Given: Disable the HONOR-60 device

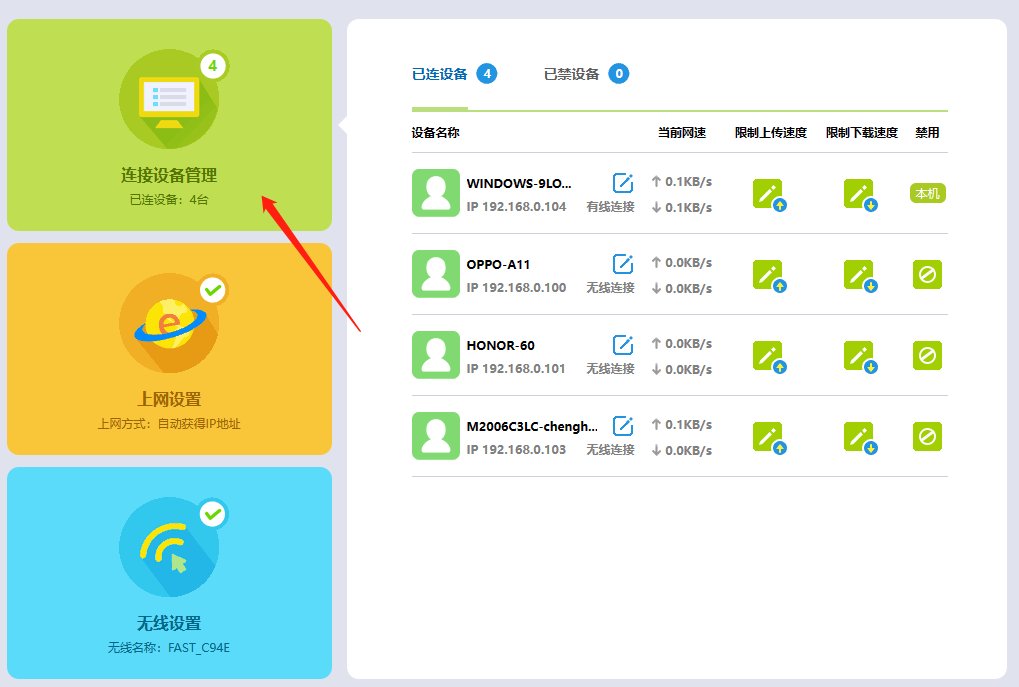Looking at the screenshot, I should [927, 355].
